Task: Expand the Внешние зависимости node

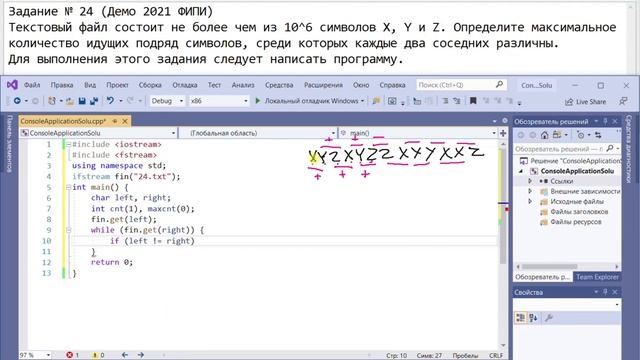Action: pos(530,191)
